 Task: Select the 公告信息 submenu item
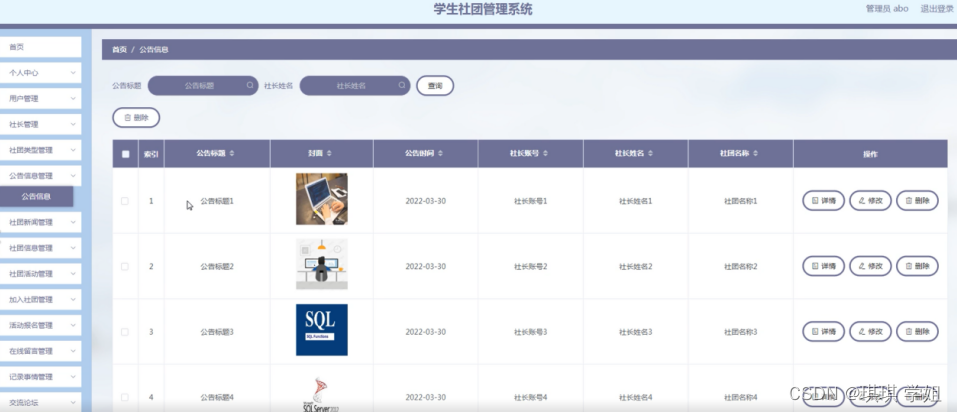pos(36,197)
